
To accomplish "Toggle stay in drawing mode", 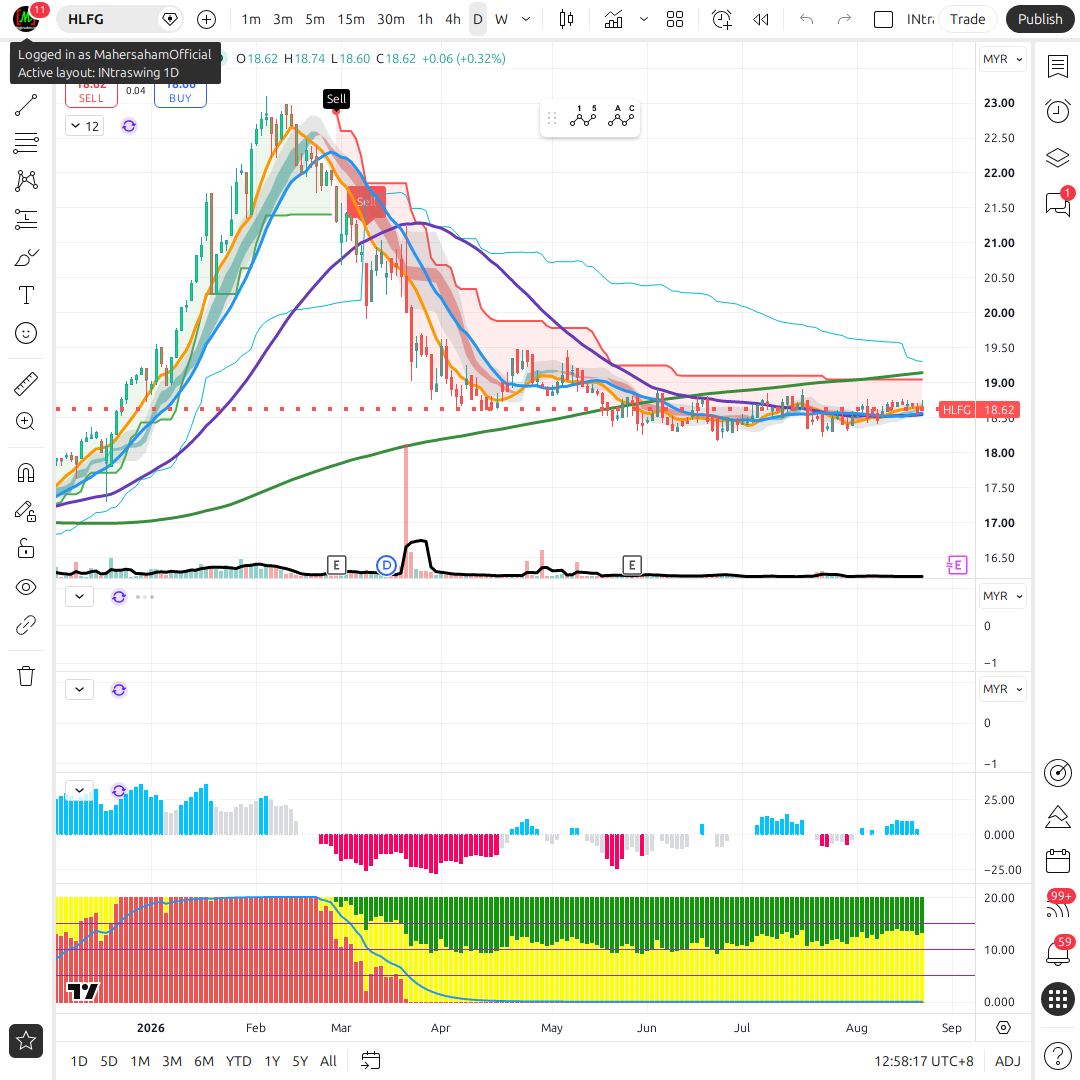I will tap(26, 511).
